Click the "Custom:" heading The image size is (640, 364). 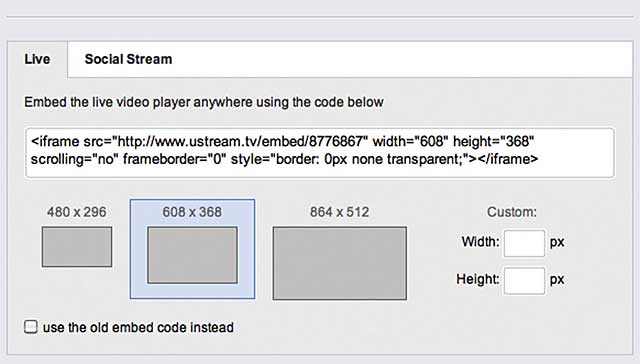tap(512, 212)
